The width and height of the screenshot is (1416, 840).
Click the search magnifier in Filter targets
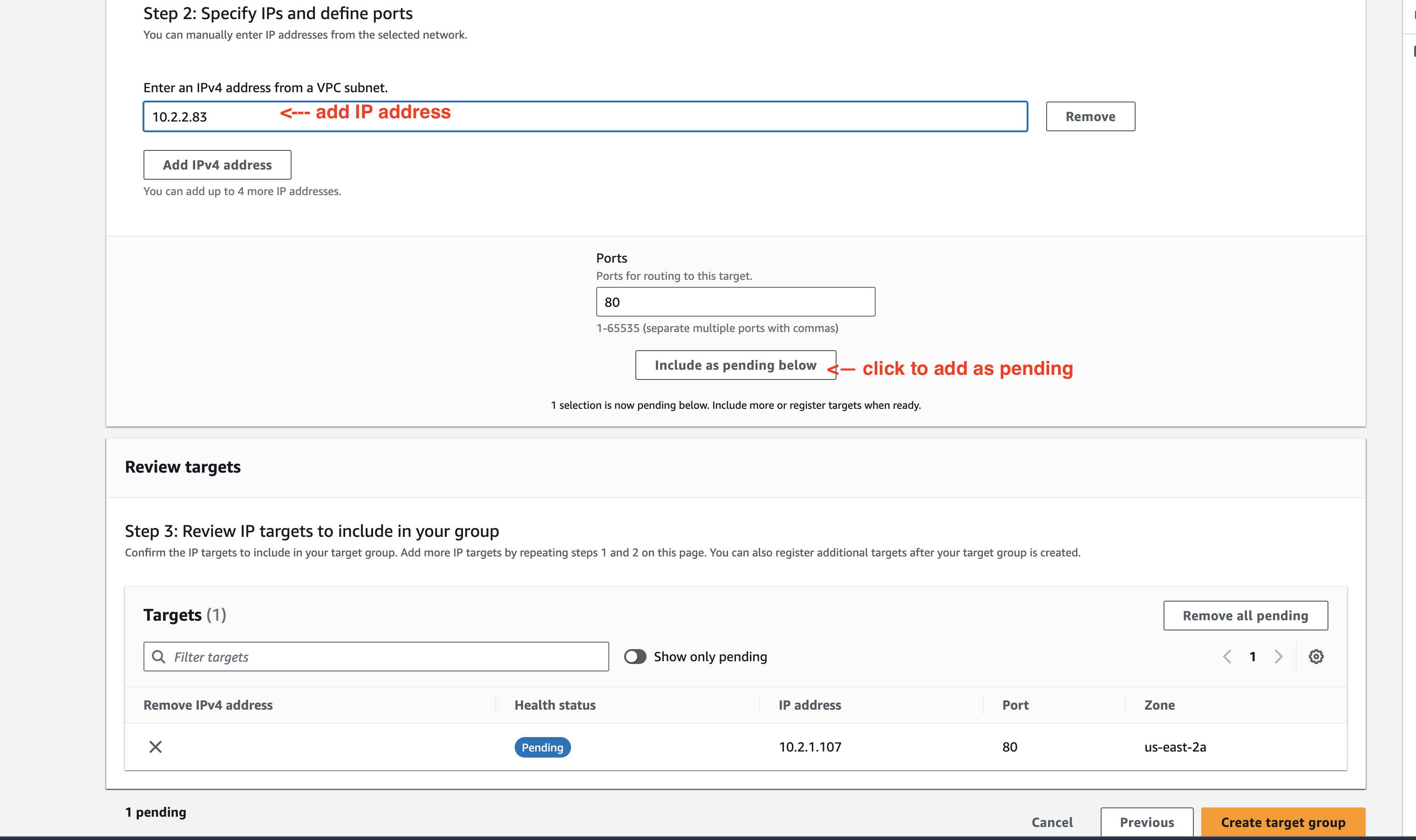(x=159, y=657)
